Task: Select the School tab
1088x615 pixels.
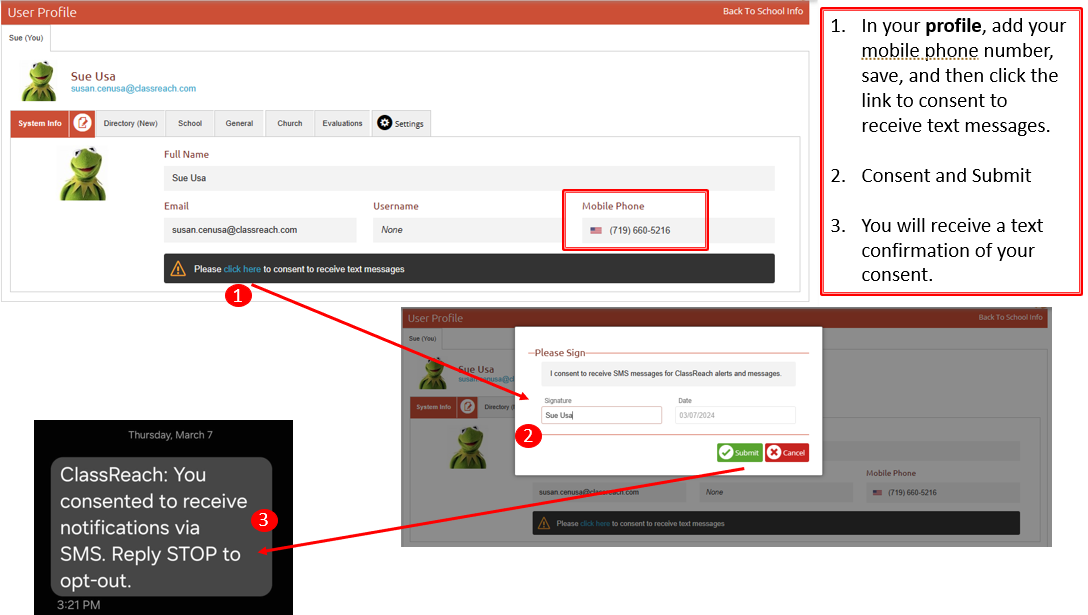Action: click(x=189, y=123)
